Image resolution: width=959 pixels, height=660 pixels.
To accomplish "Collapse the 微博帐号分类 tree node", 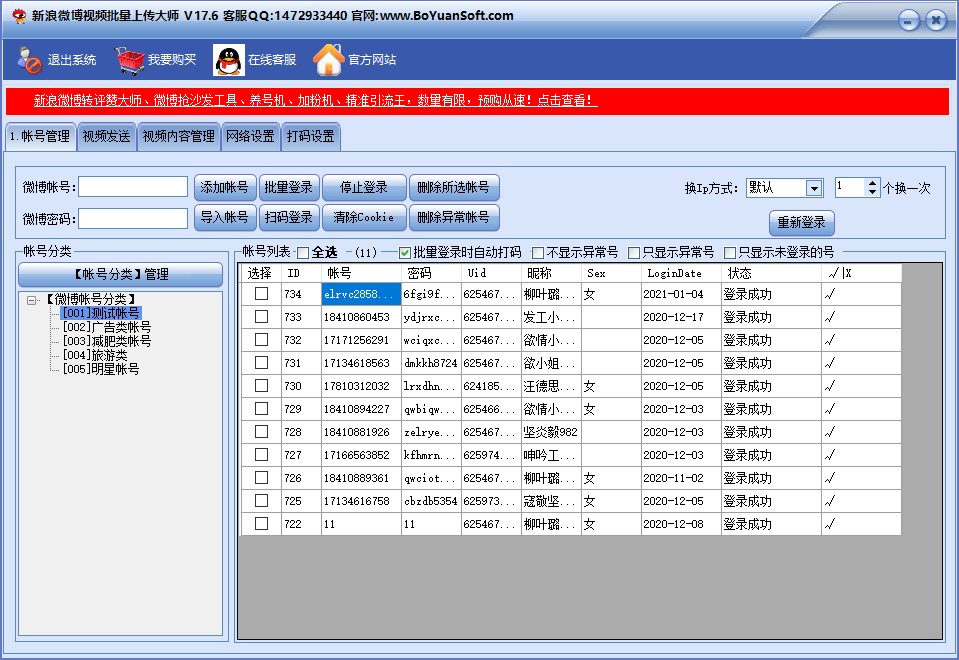I will point(31,300).
